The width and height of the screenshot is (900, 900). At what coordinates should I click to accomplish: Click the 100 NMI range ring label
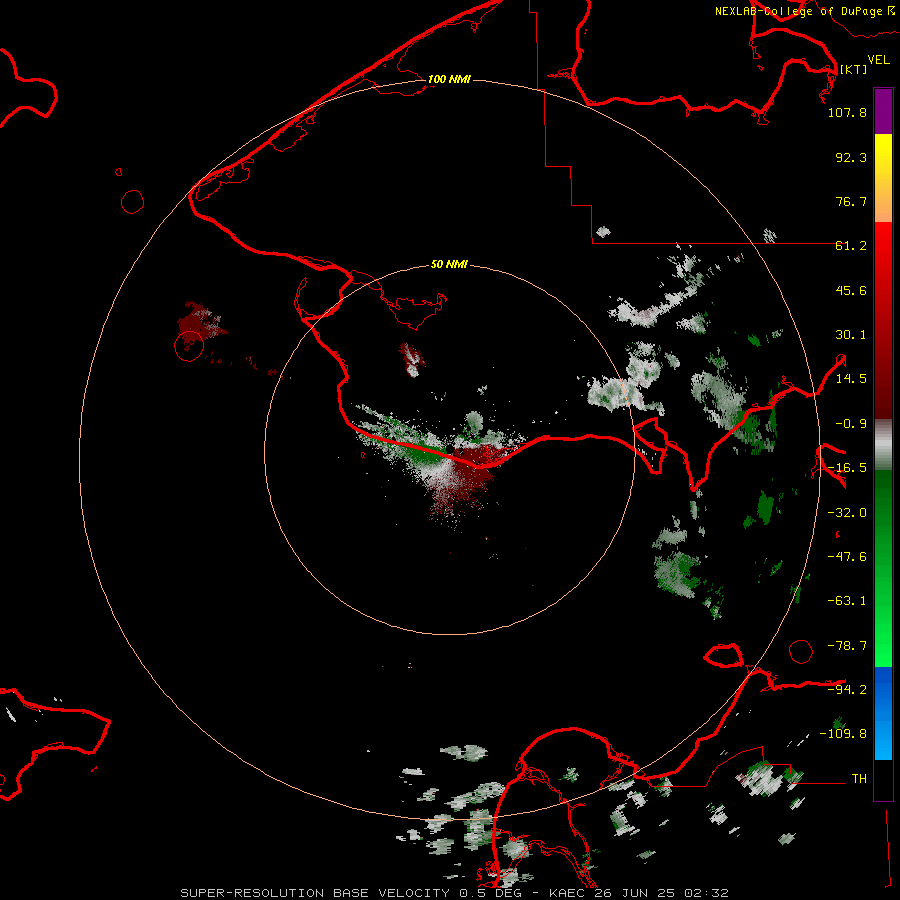(x=449, y=79)
